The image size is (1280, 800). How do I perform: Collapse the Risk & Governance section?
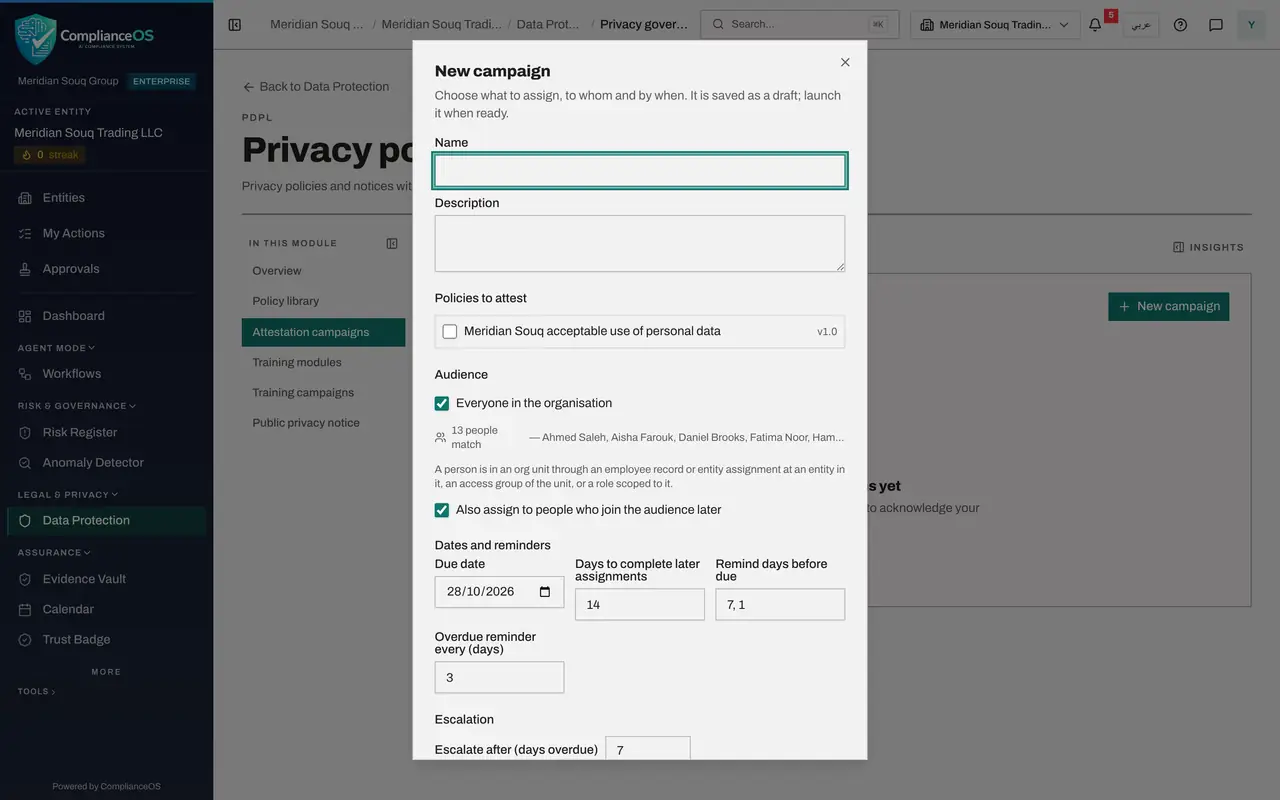point(77,406)
